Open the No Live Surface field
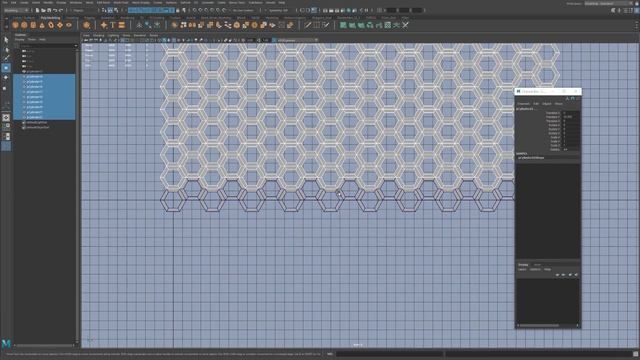This screenshot has width=640, height=360. click(243, 10)
